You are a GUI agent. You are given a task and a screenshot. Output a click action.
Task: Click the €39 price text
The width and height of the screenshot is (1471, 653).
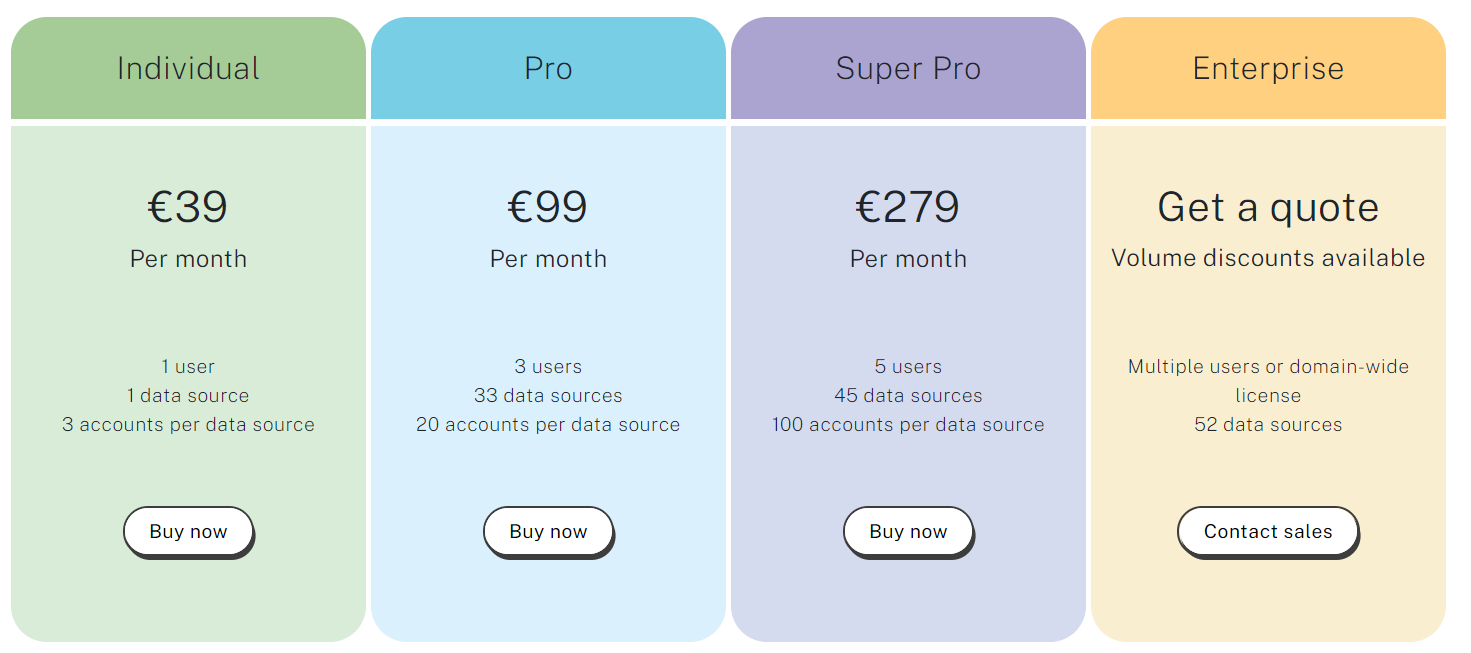click(x=188, y=207)
